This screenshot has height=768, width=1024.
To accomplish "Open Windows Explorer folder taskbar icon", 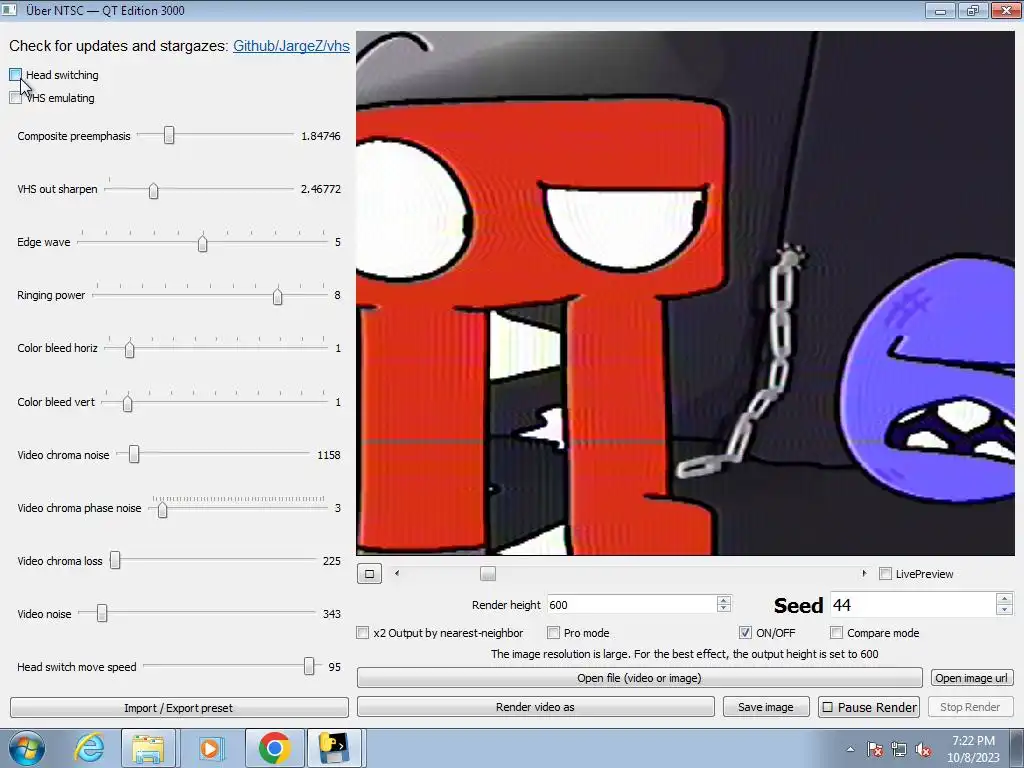I will tap(148, 748).
